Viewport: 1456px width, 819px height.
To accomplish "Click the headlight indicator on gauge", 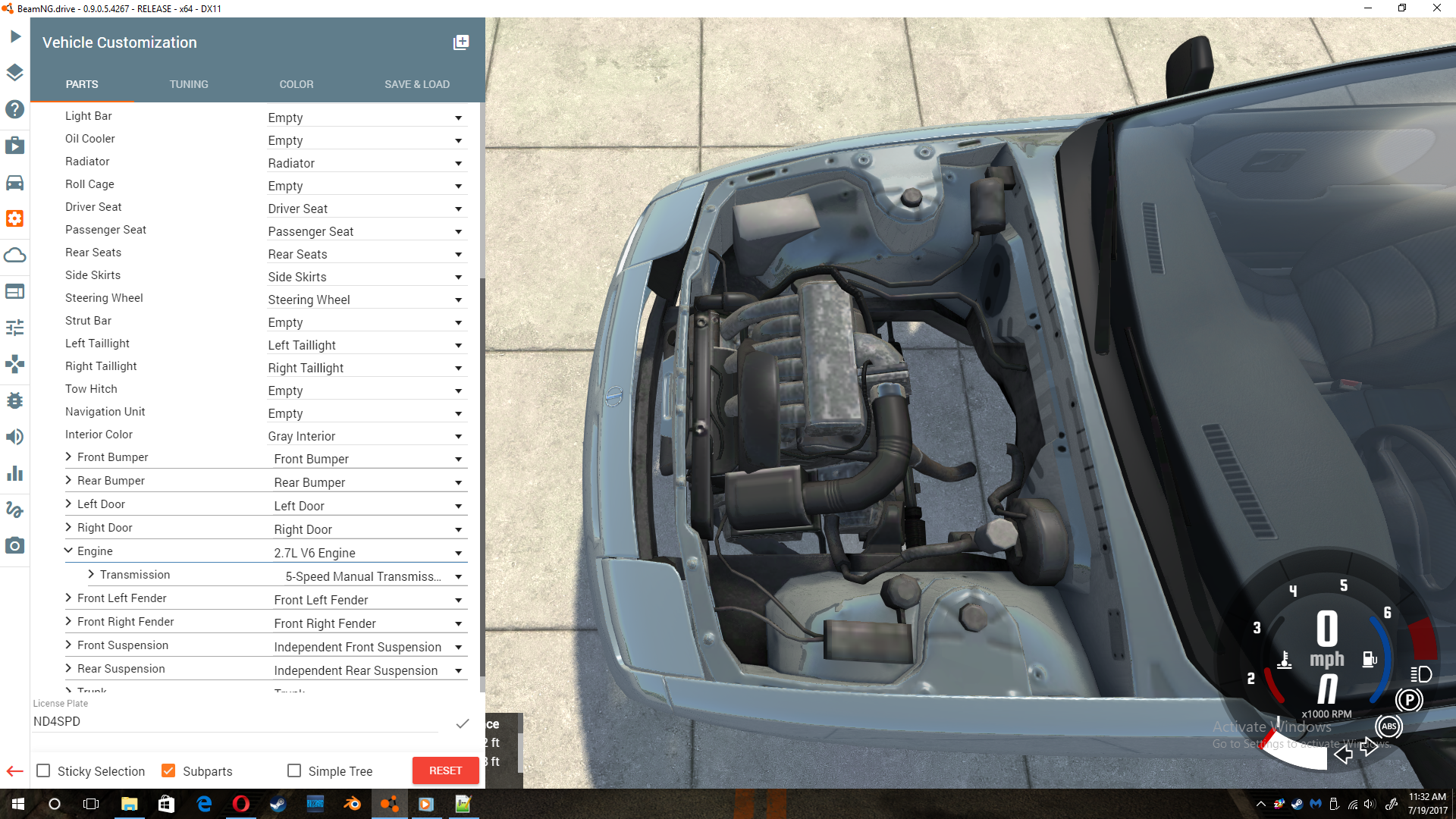I will pos(1421,674).
